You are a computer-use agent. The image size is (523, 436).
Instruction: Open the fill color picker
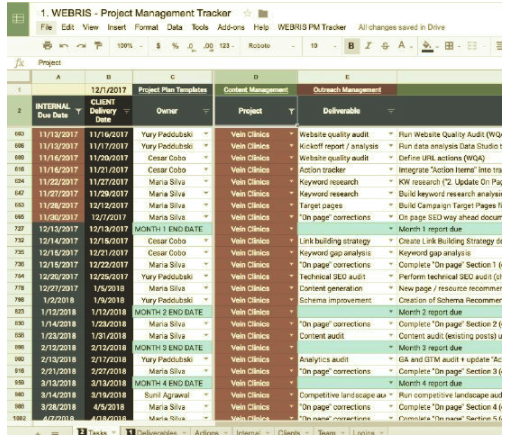coord(427,46)
